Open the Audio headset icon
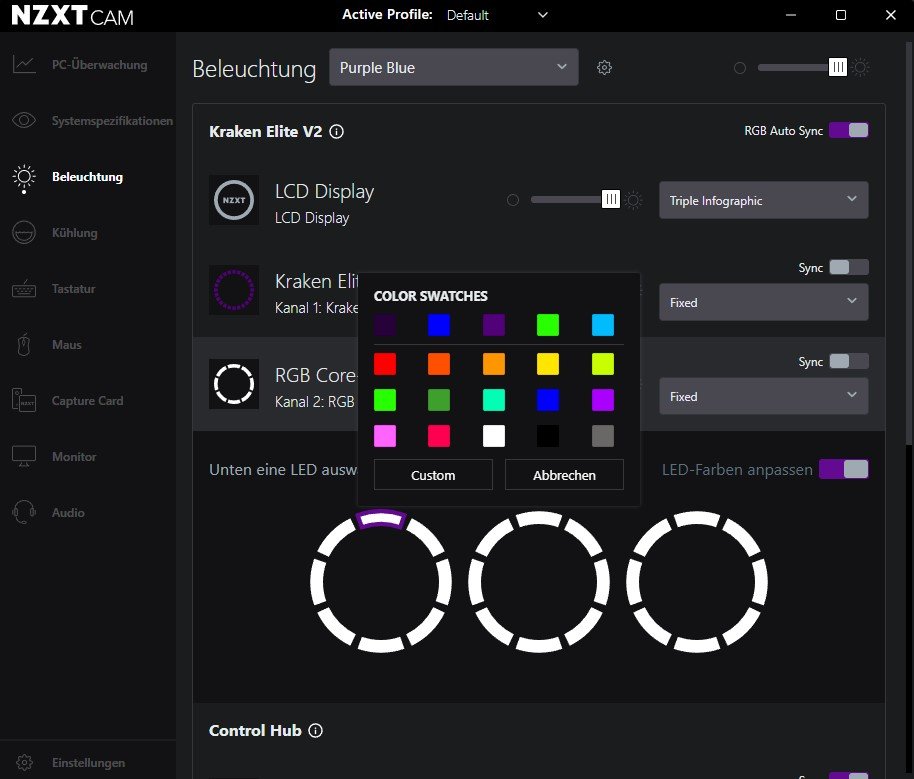Viewport: 914px width, 779px height. tap(24, 513)
